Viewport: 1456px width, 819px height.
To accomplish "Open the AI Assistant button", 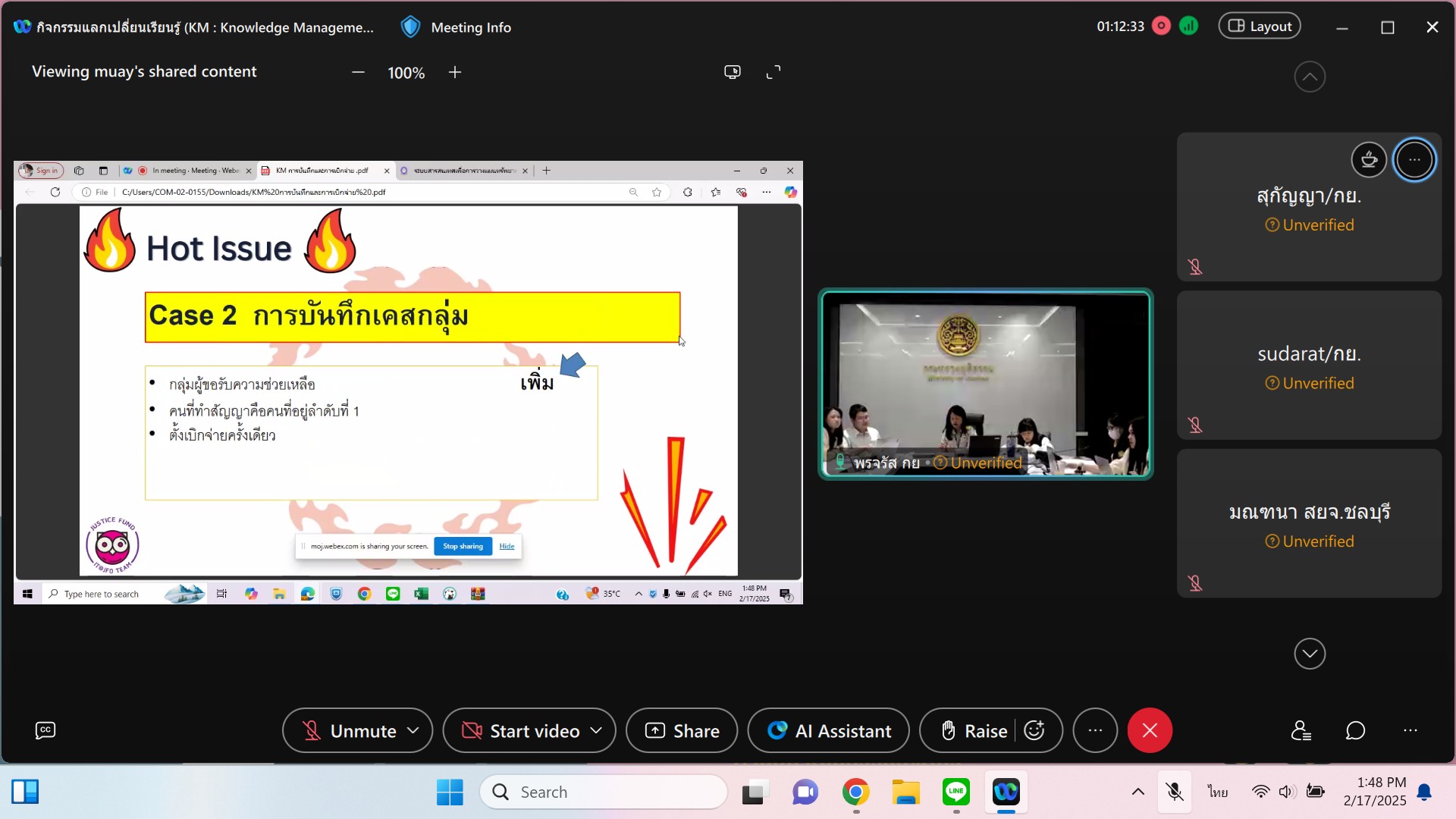I will click(829, 731).
